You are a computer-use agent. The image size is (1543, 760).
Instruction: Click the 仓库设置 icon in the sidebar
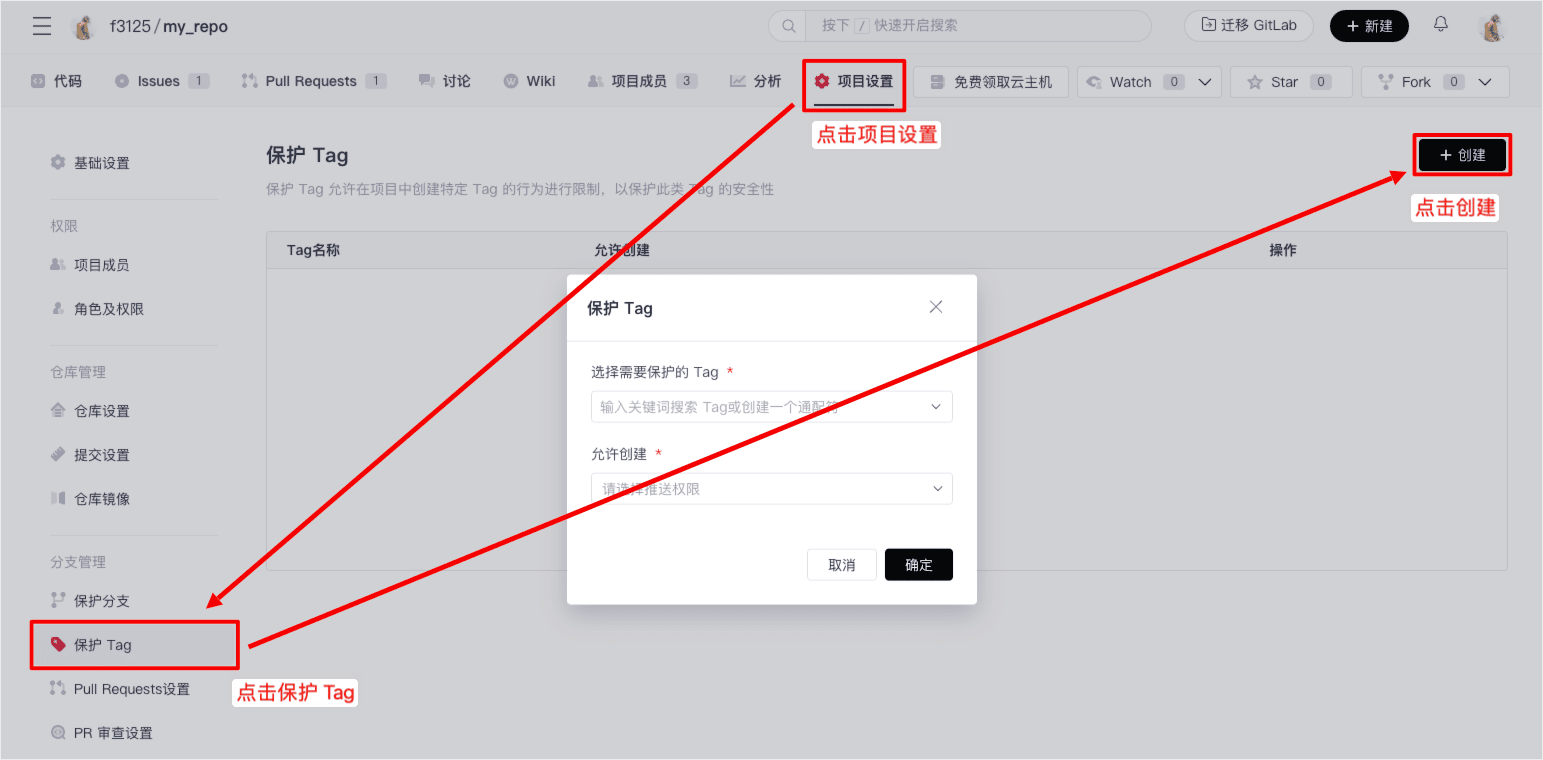point(58,410)
